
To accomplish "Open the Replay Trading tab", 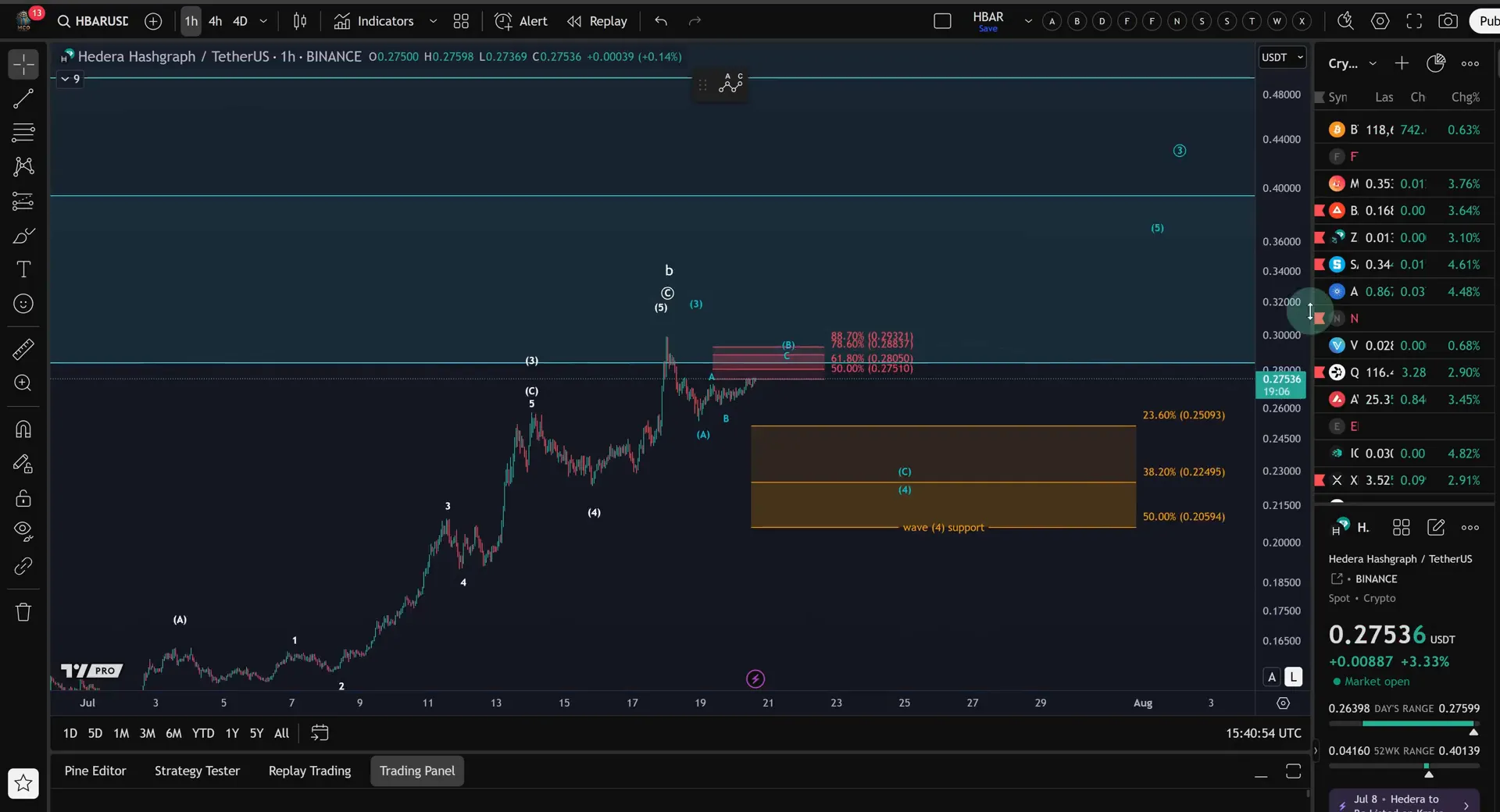I will click(x=310, y=771).
